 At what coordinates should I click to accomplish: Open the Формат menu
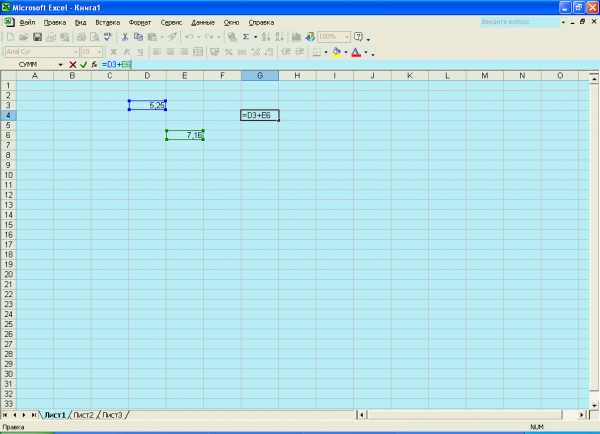140,23
